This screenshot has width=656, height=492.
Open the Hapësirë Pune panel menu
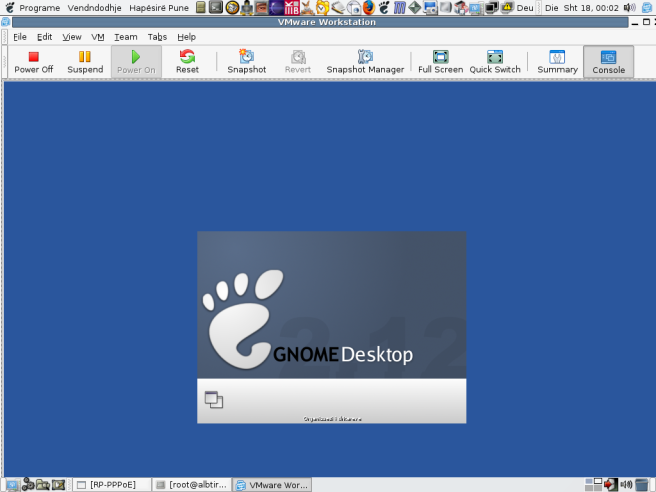tap(159, 8)
